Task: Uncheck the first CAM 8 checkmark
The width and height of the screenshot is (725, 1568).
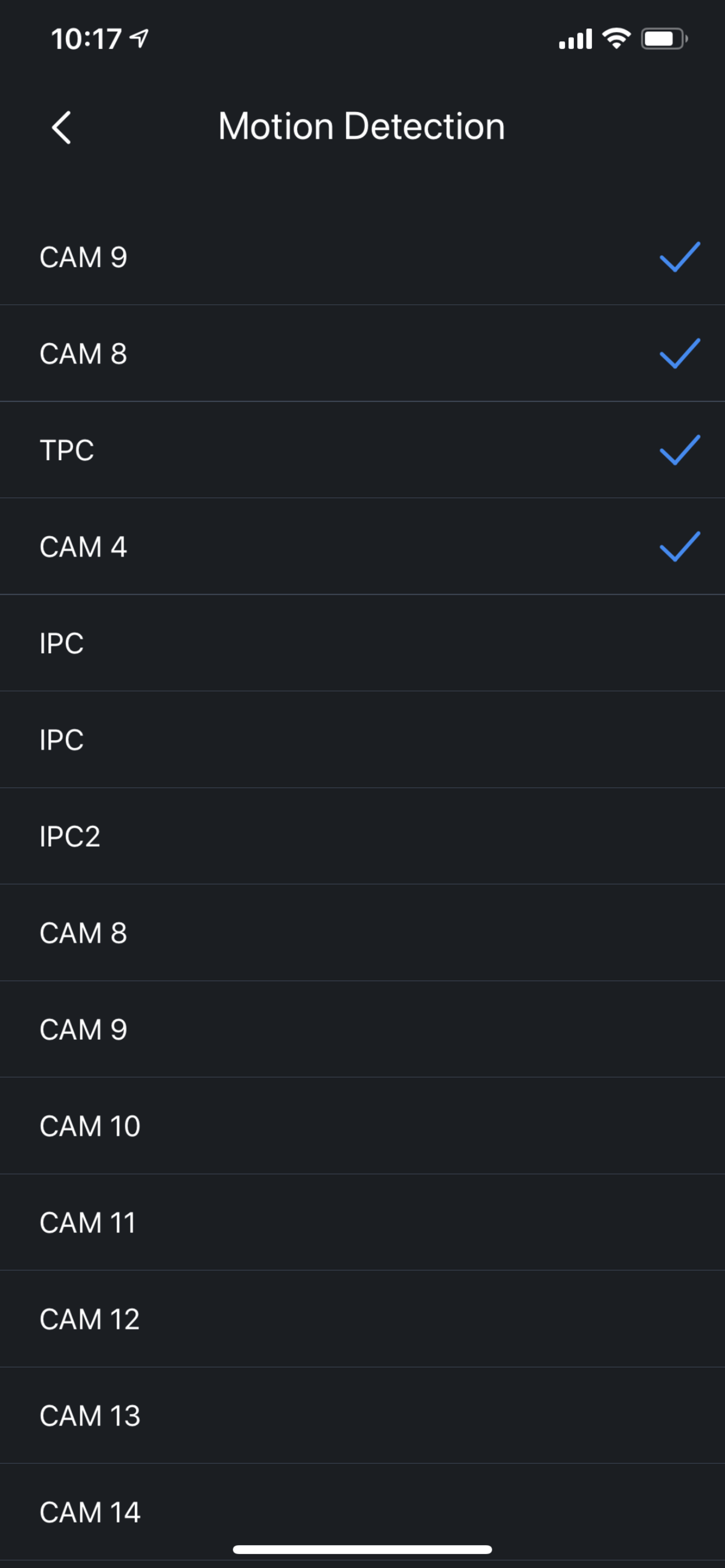Action: click(x=679, y=354)
